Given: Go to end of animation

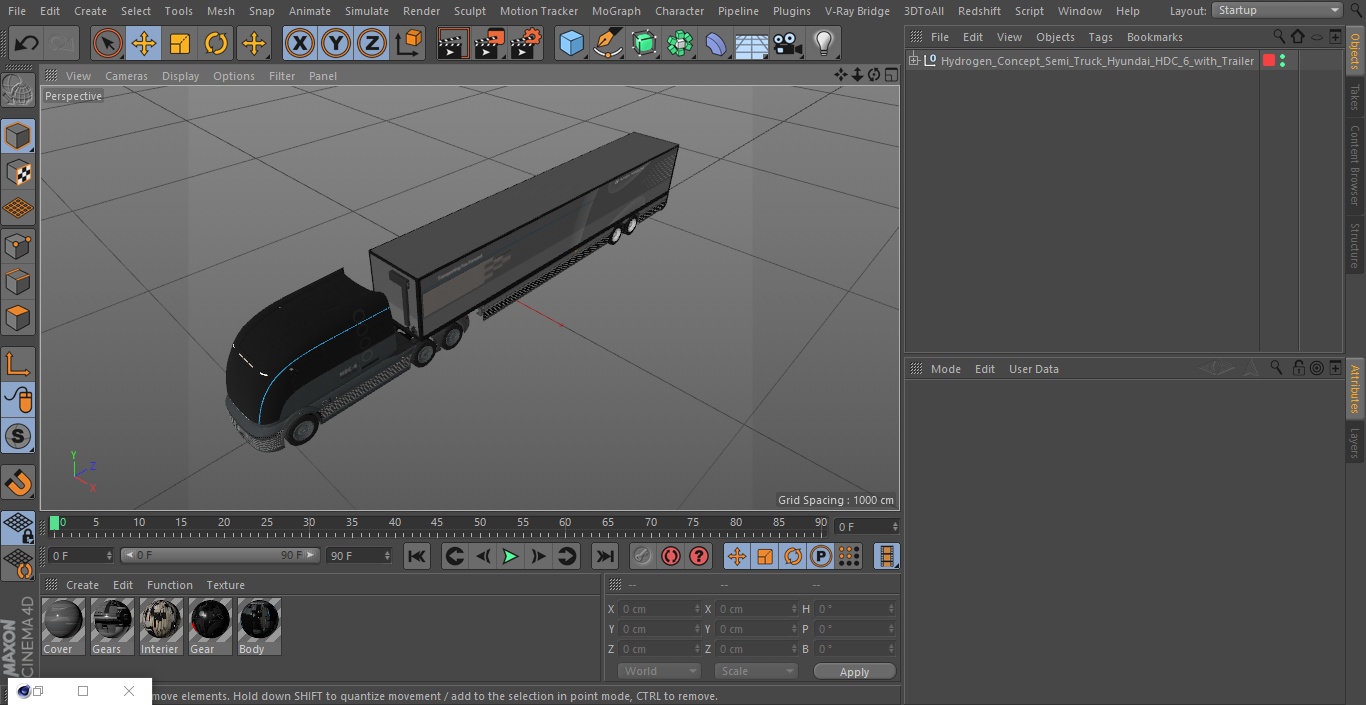Looking at the screenshot, I should point(605,556).
